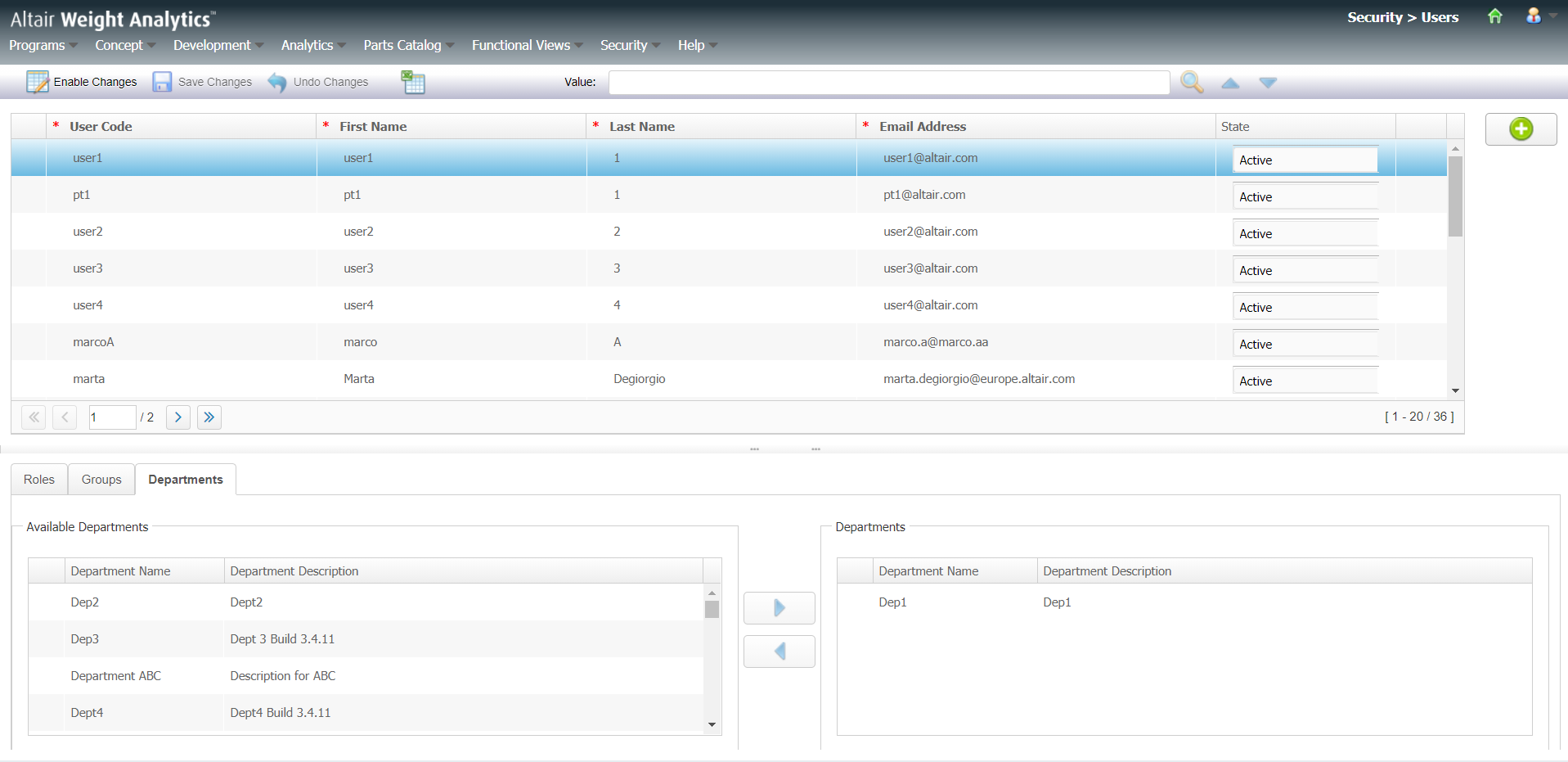Open the Parts Catalog menu

[407, 45]
